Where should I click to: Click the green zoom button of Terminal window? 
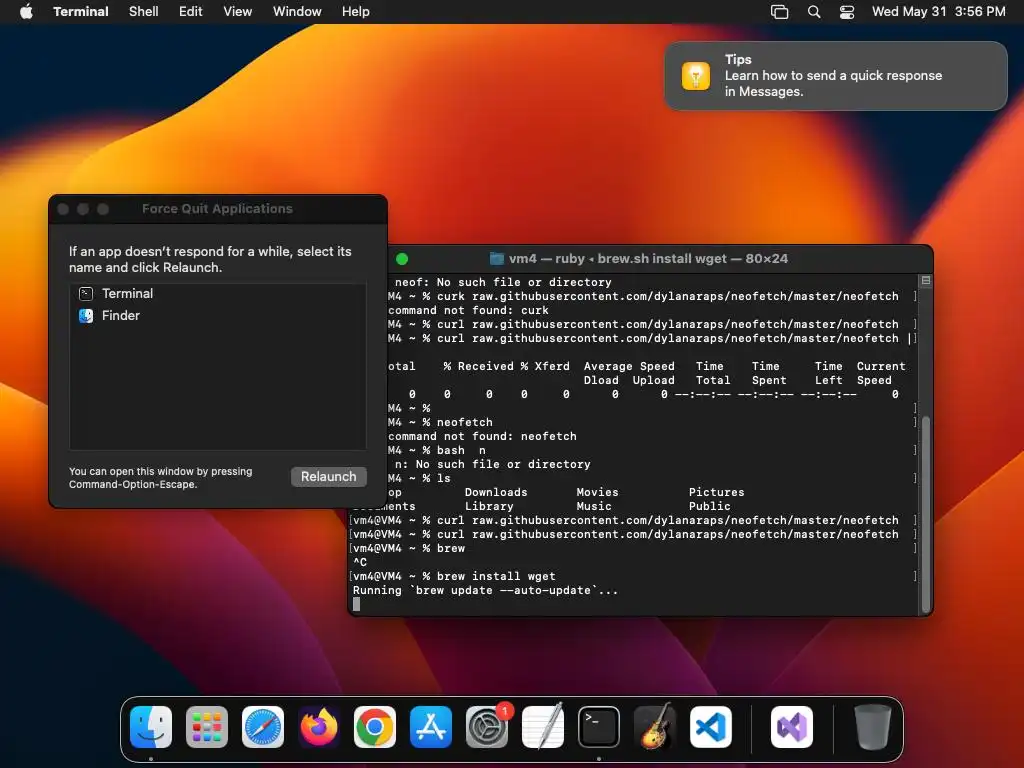tap(402, 259)
